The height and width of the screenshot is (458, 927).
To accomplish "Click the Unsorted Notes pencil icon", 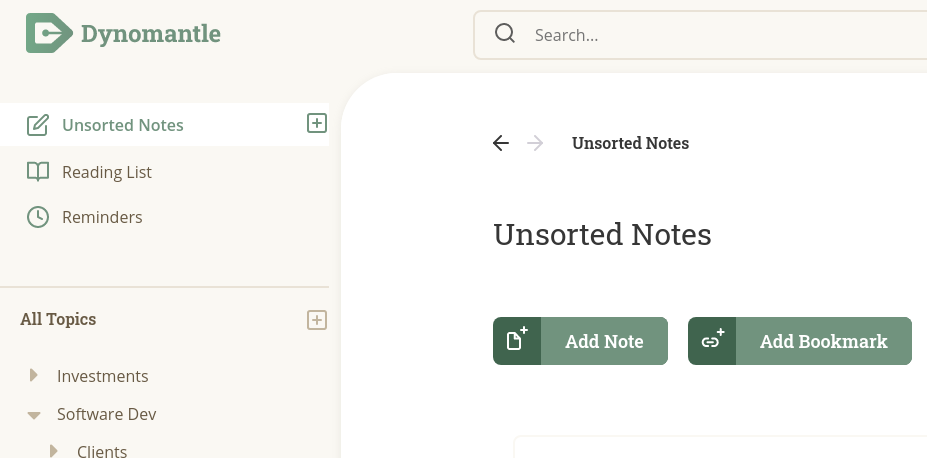I will click(38, 125).
